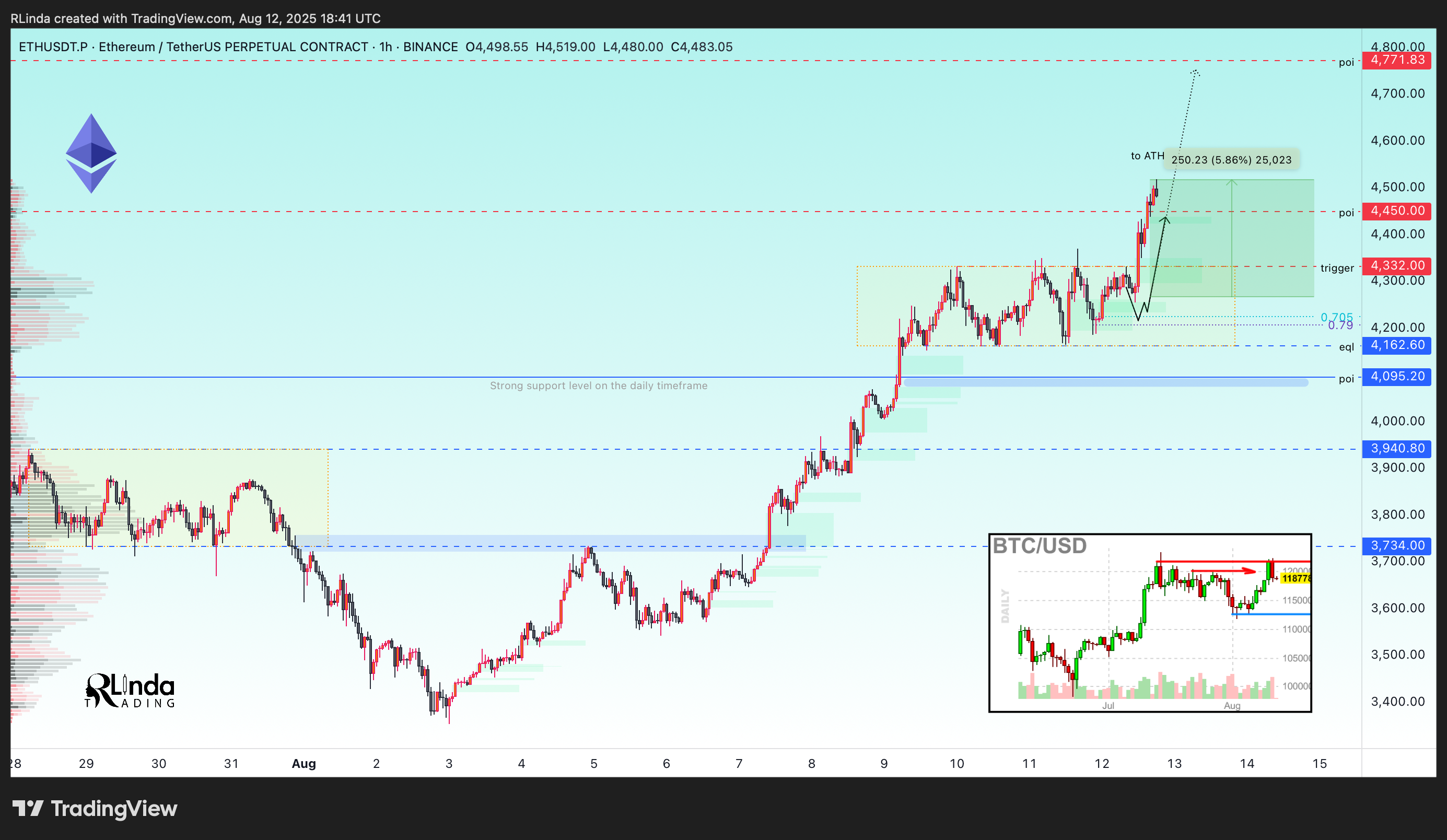The image size is (1447, 840).
Task: Select the 'eql' annotation label
Action: 1346,347
